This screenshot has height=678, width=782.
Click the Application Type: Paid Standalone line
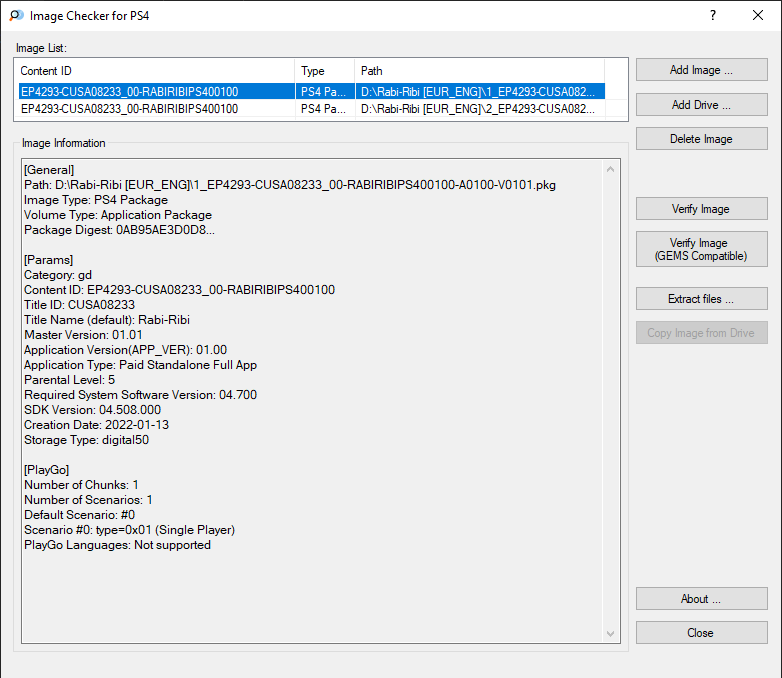[141, 365]
